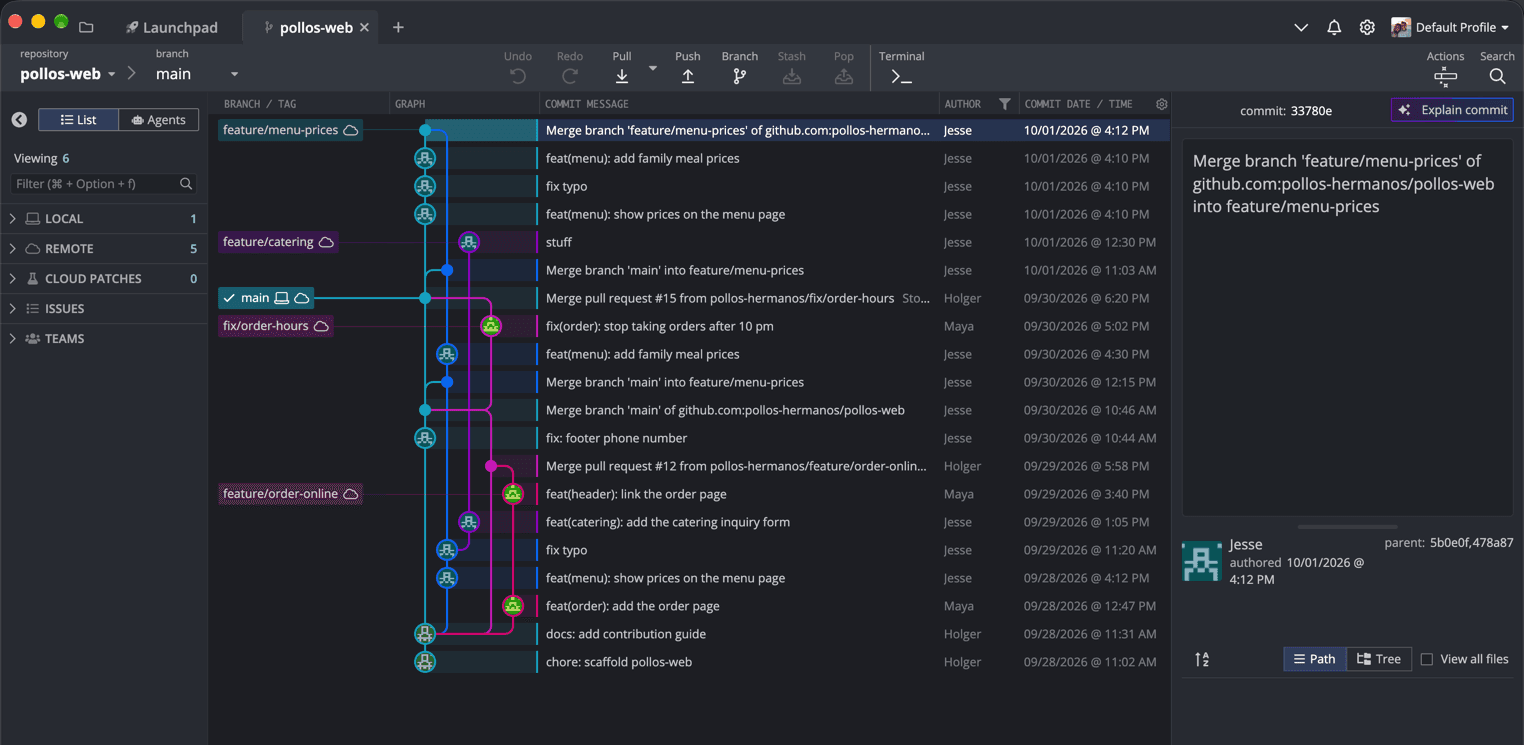Click the Stash toolbar icon

tap(792, 76)
